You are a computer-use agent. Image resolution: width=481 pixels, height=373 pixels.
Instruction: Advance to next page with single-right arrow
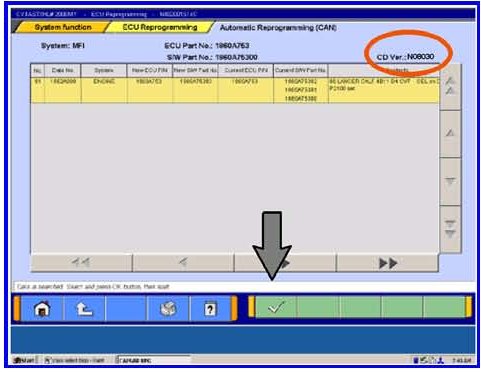pyautogui.click(x=285, y=263)
